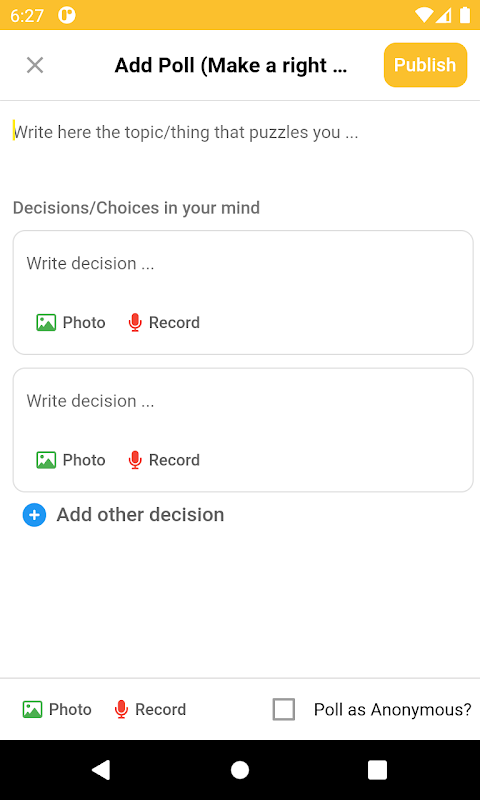The image size is (480, 800).
Task: Tap the Android recent apps square button
Action: pos(377,770)
